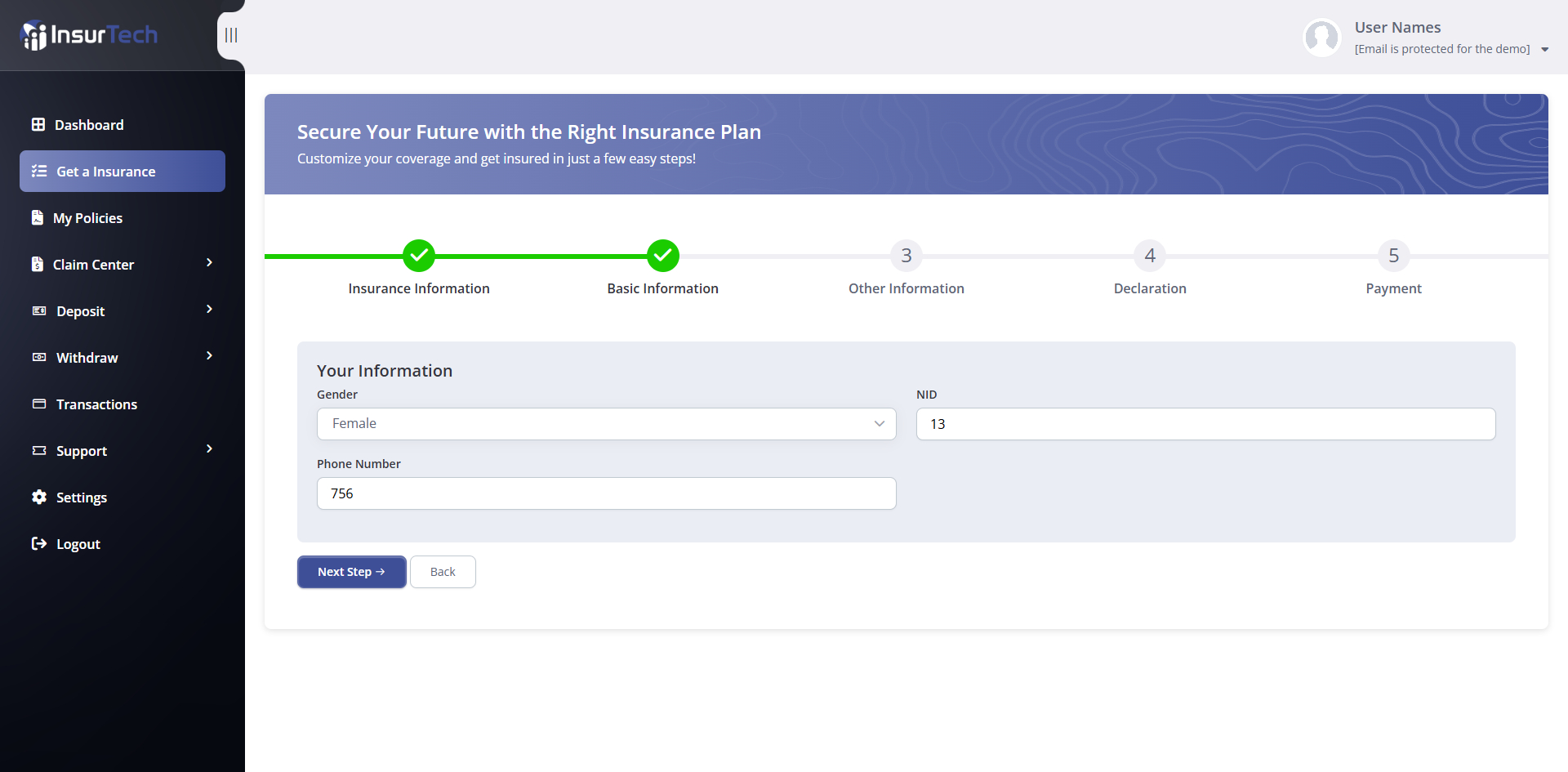Click the Settings gear icon
The width and height of the screenshot is (1568, 772).
39,498
